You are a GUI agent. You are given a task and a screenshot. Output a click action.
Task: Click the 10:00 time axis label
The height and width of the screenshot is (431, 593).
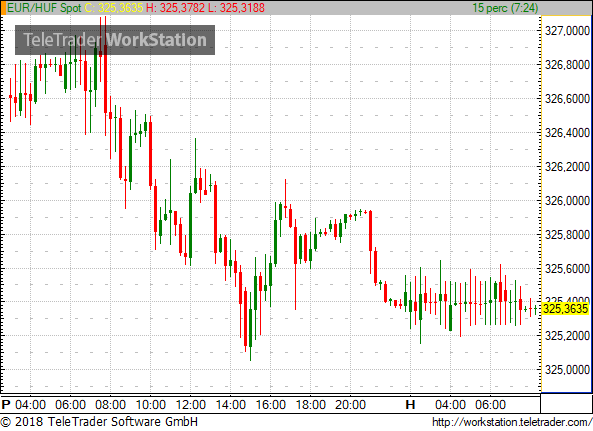click(x=151, y=405)
